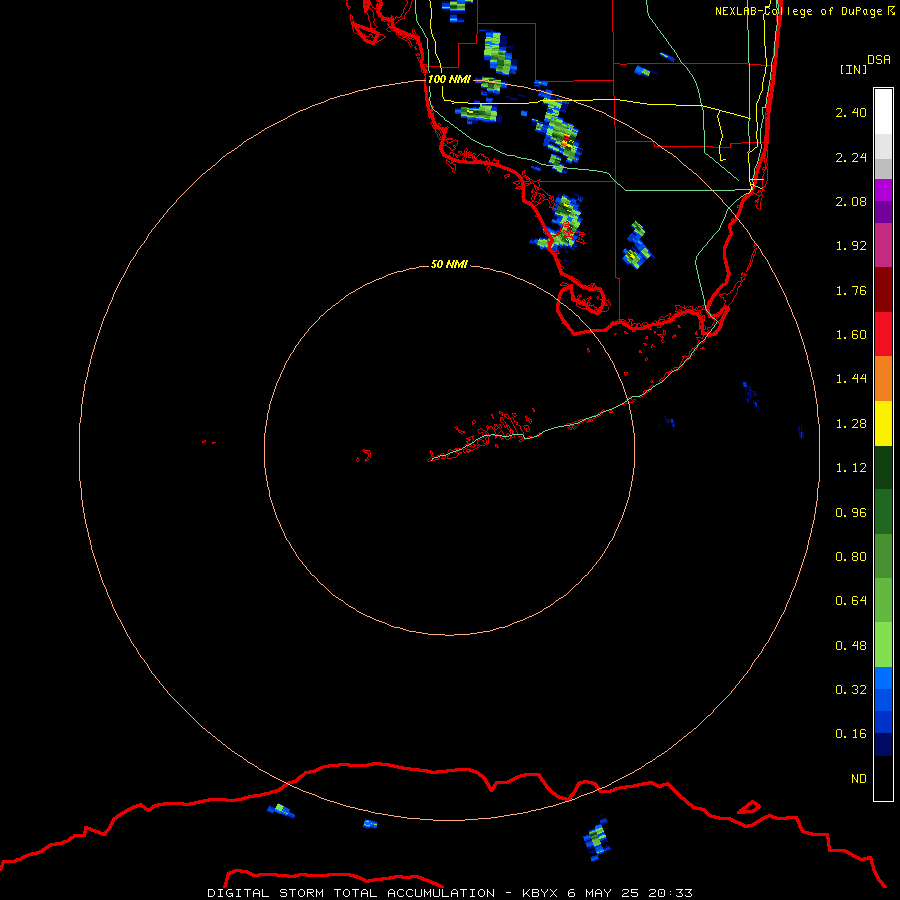Pick the black ND swatch at the legend bottom
This screenshot has width=900, height=900.
883,778
